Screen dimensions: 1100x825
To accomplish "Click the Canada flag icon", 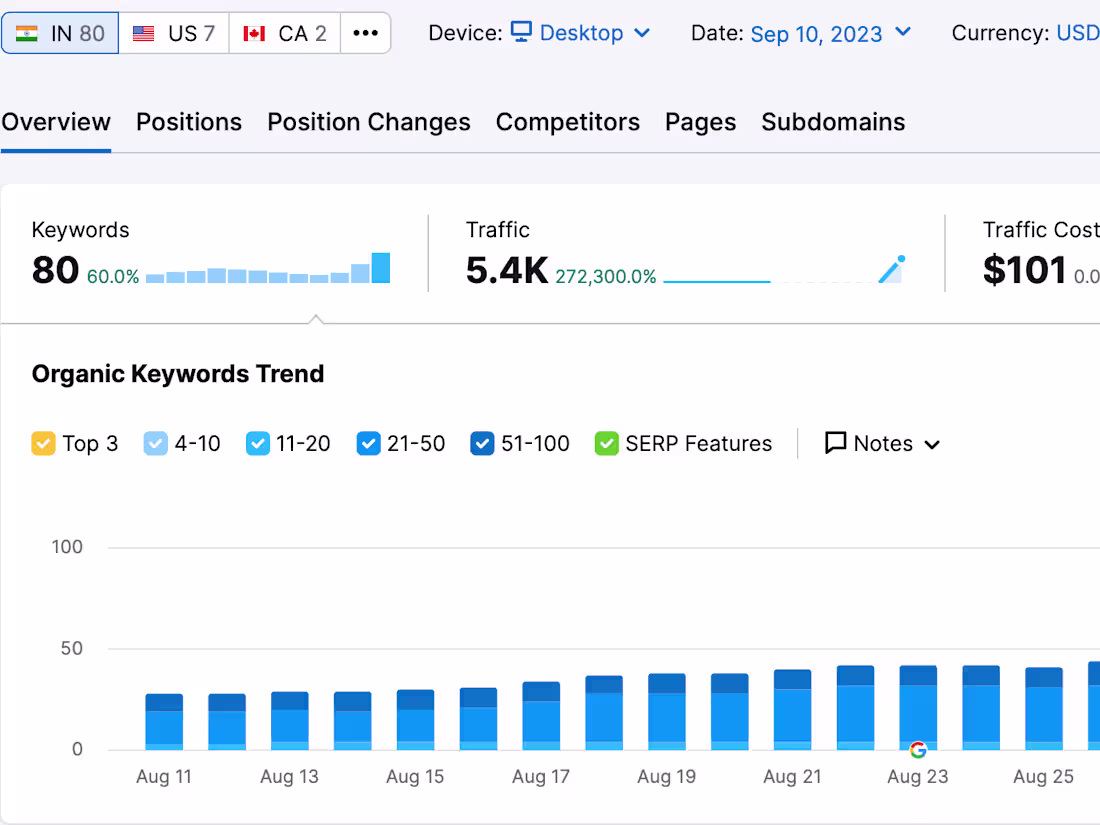I will coord(253,32).
